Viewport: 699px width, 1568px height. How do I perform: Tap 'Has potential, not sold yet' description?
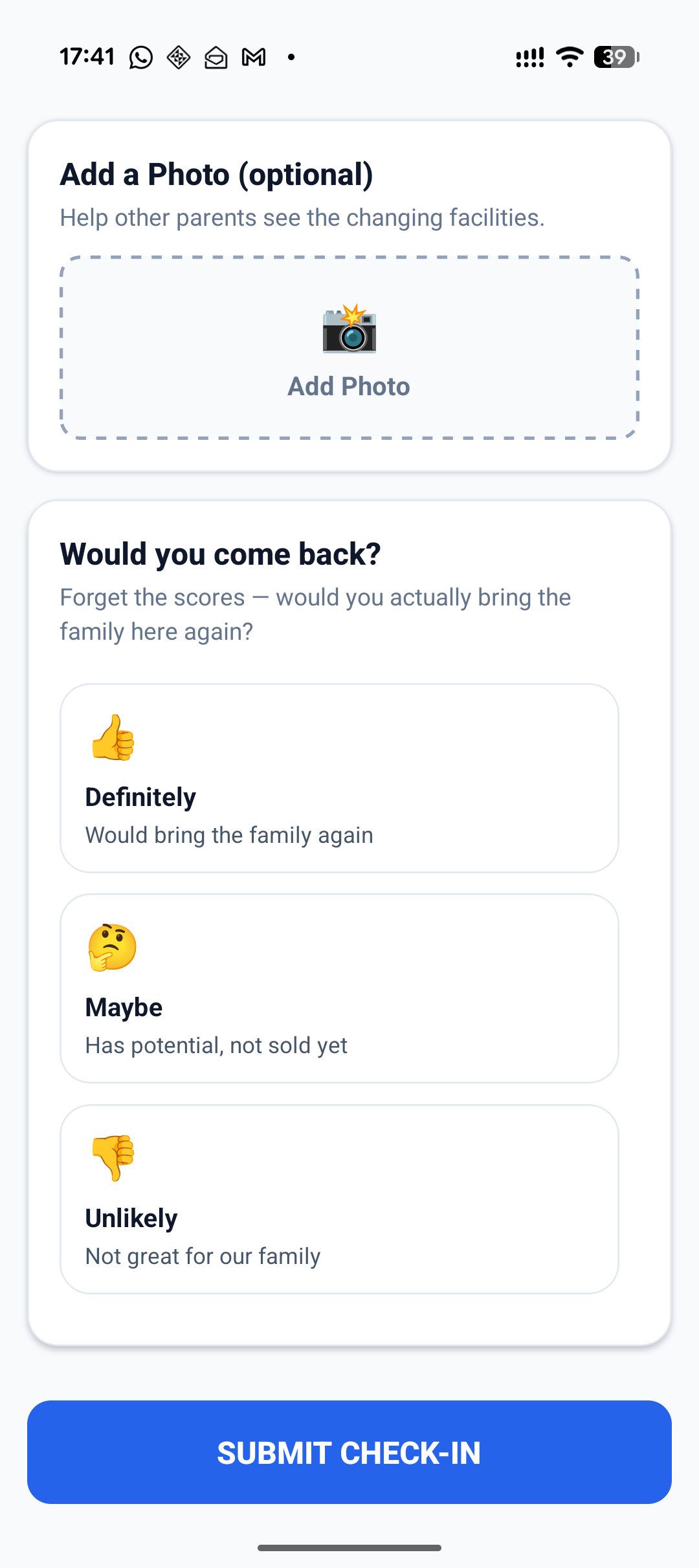[216, 1045]
